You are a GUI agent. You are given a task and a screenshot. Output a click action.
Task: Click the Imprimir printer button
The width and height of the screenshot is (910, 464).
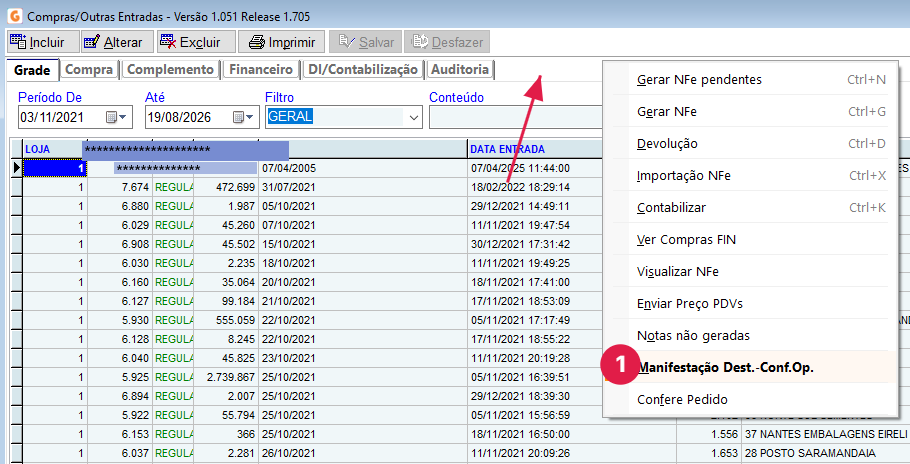pos(282,42)
